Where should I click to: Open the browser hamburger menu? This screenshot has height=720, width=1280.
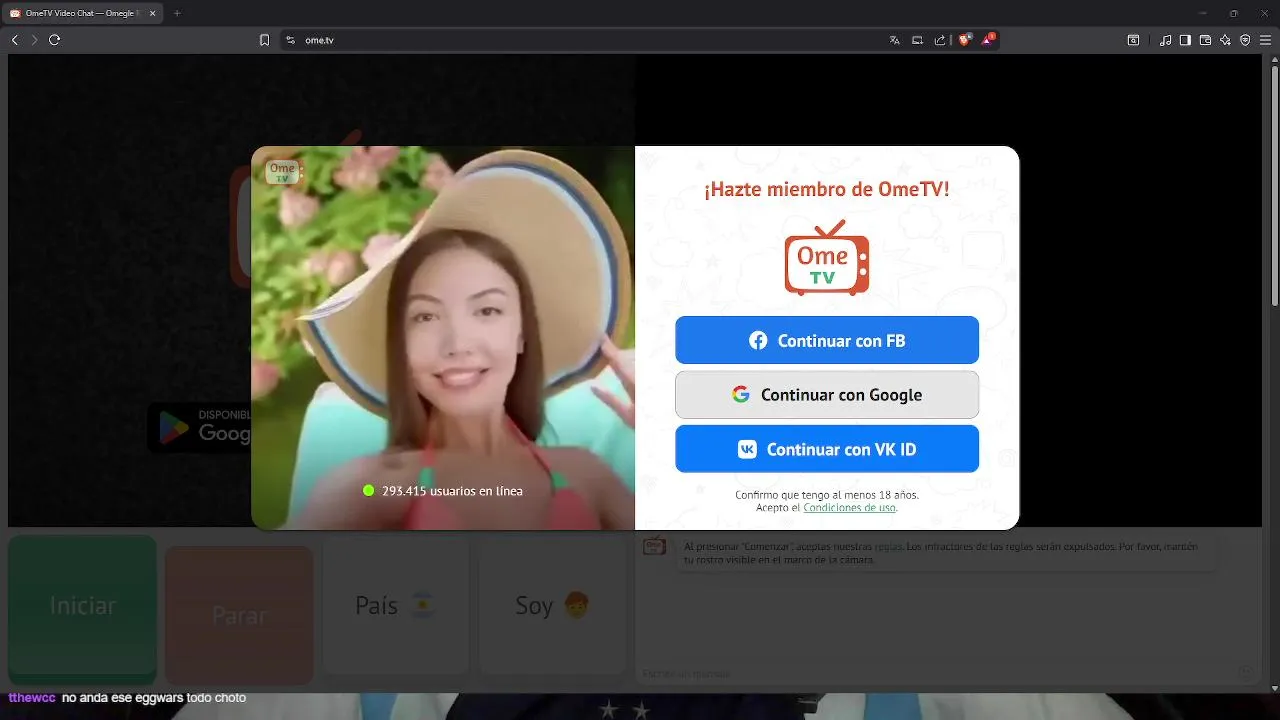pyautogui.click(x=1265, y=40)
